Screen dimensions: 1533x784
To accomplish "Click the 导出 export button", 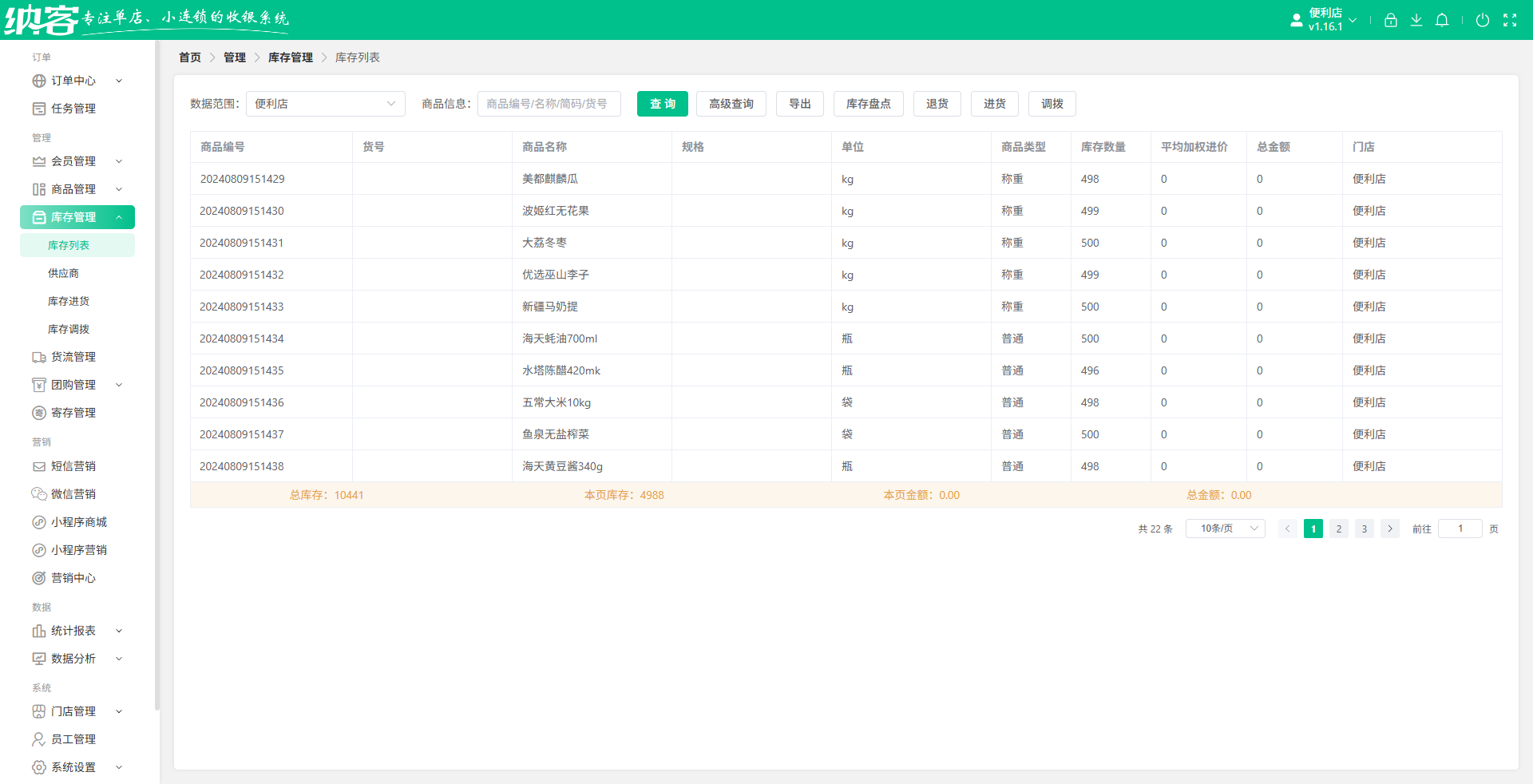I will 799,104.
